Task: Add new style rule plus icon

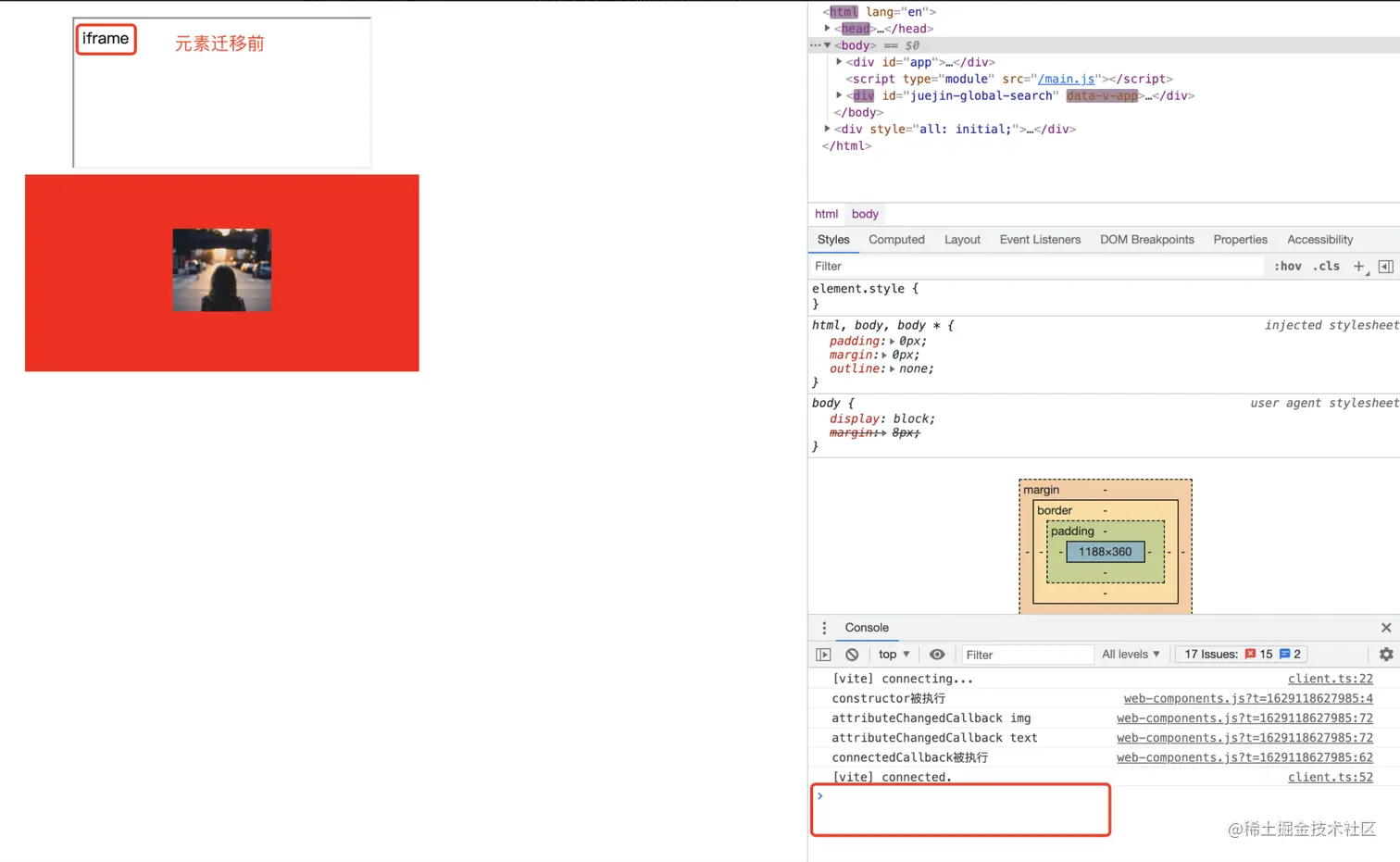Action: pyautogui.click(x=1359, y=267)
